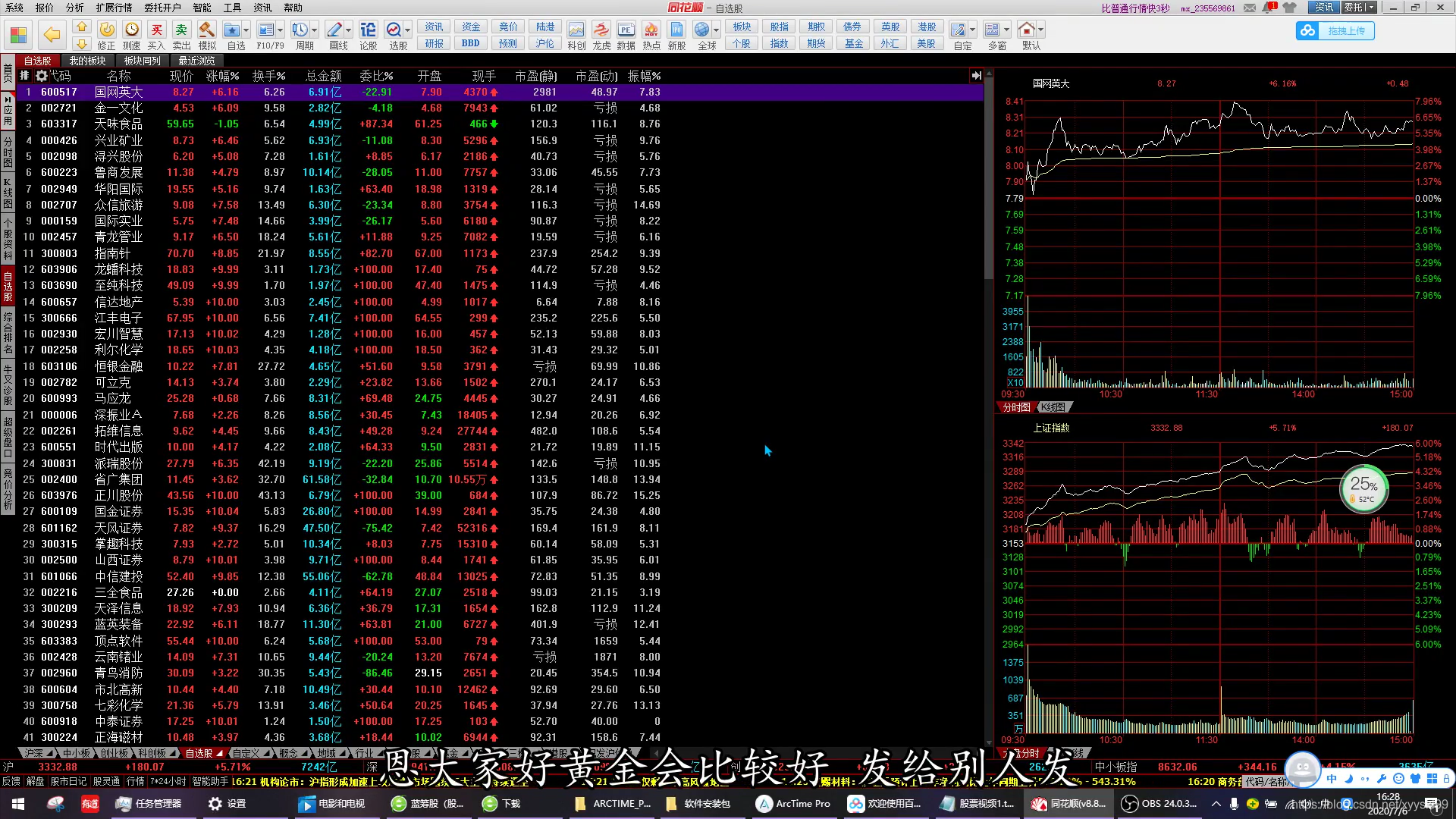Image resolution: width=1456 pixels, height=819 pixels.
Task: Click the page-up arrow toolbar icon
Action: pyautogui.click(x=82, y=27)
